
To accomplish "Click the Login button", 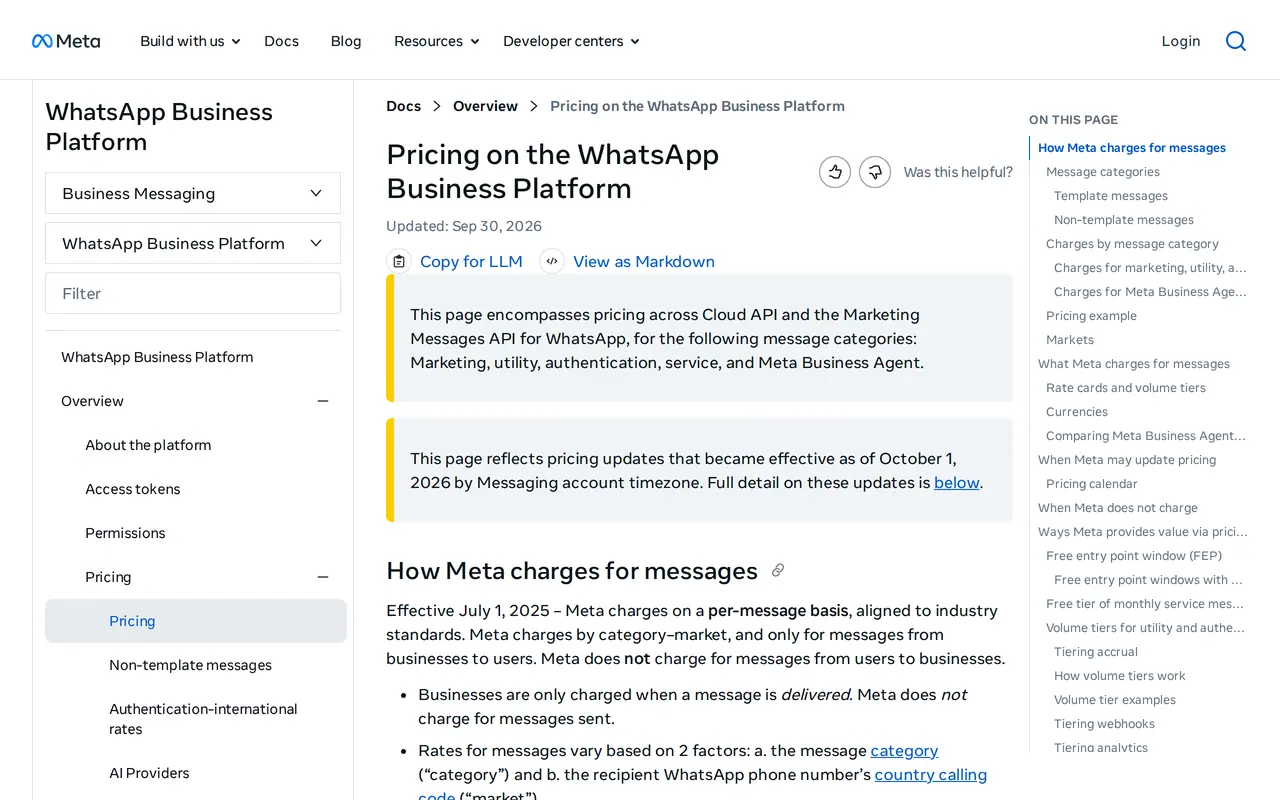I will click(x=1181, y=41).
